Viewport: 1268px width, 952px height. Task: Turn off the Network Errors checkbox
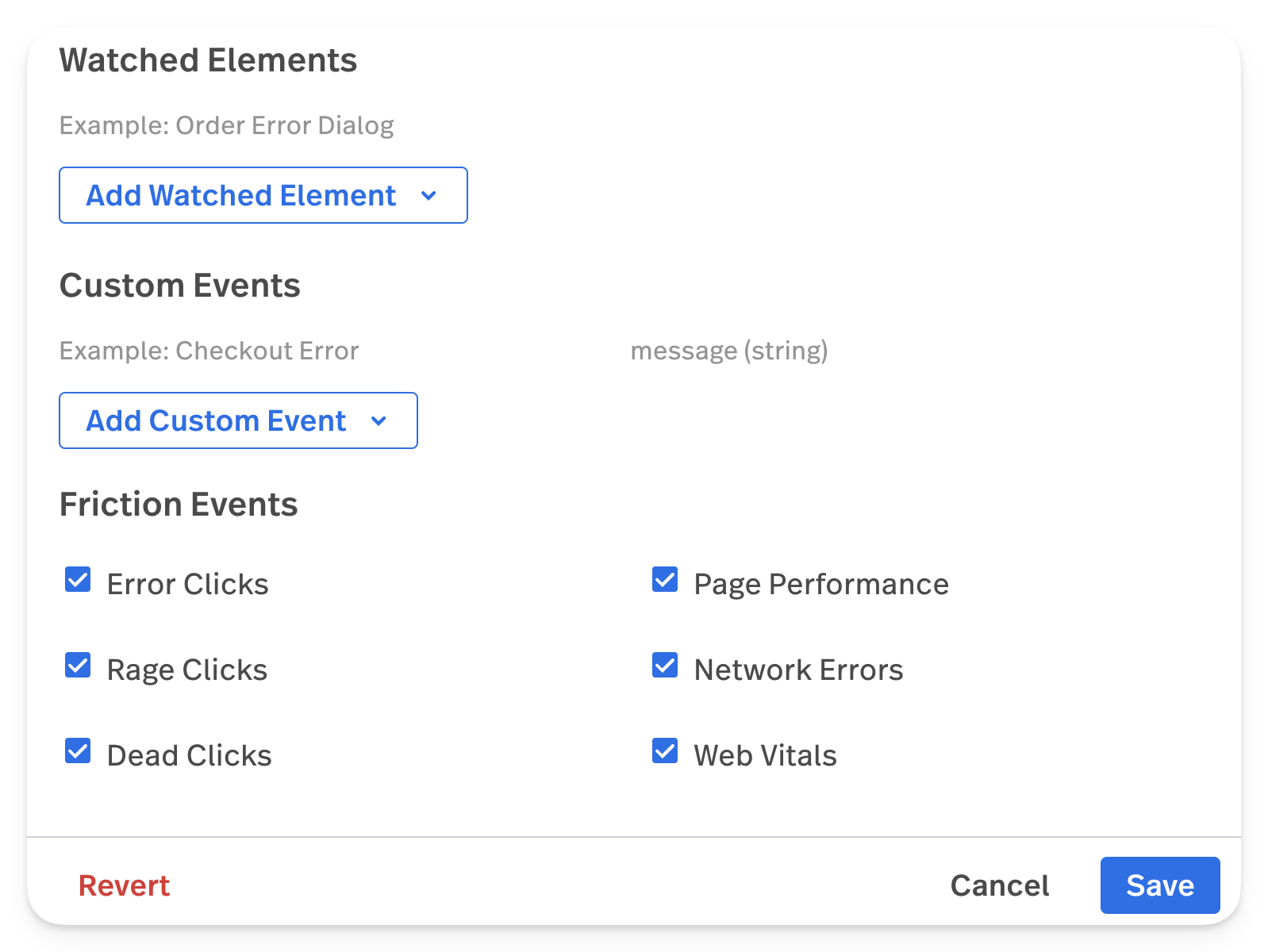(x=665, y=666)
